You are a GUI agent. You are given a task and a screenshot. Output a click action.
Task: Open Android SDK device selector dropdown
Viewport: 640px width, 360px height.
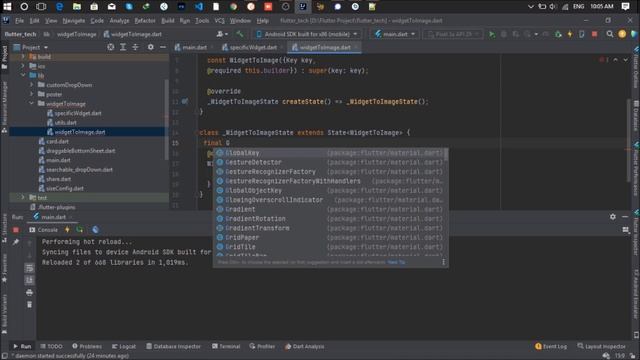307,34
